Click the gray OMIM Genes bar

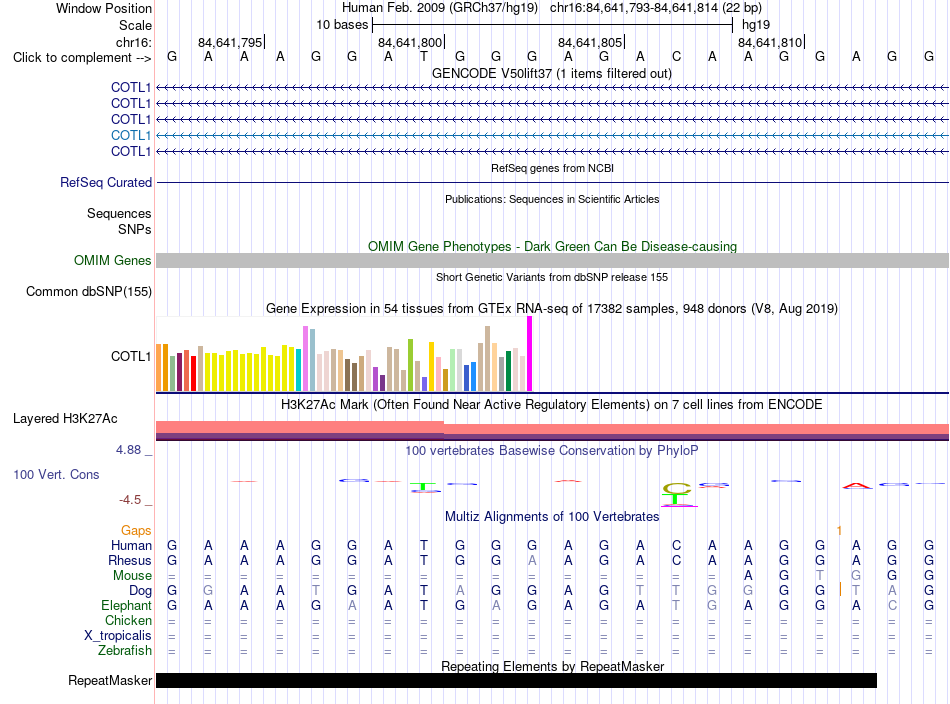coord(552,261)
